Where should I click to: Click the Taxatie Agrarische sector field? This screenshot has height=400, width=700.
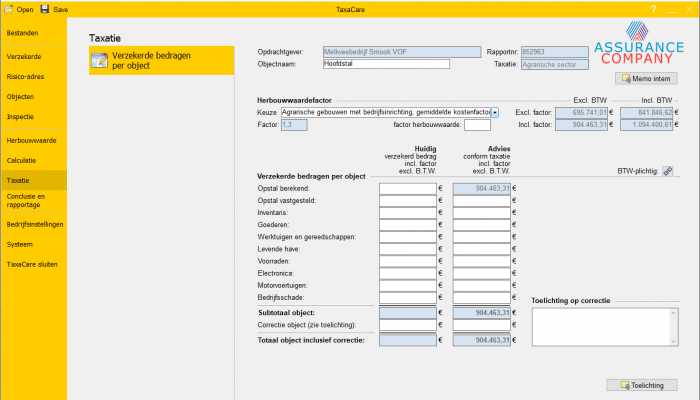point(554,64)
